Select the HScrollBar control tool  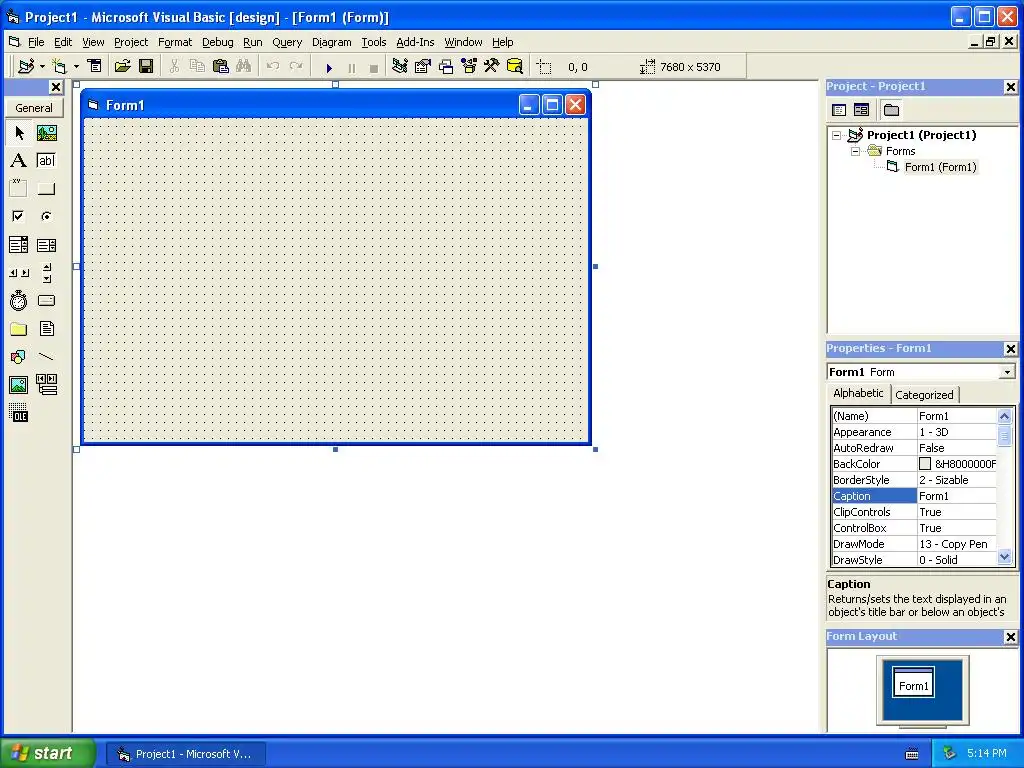coord(19,273)
